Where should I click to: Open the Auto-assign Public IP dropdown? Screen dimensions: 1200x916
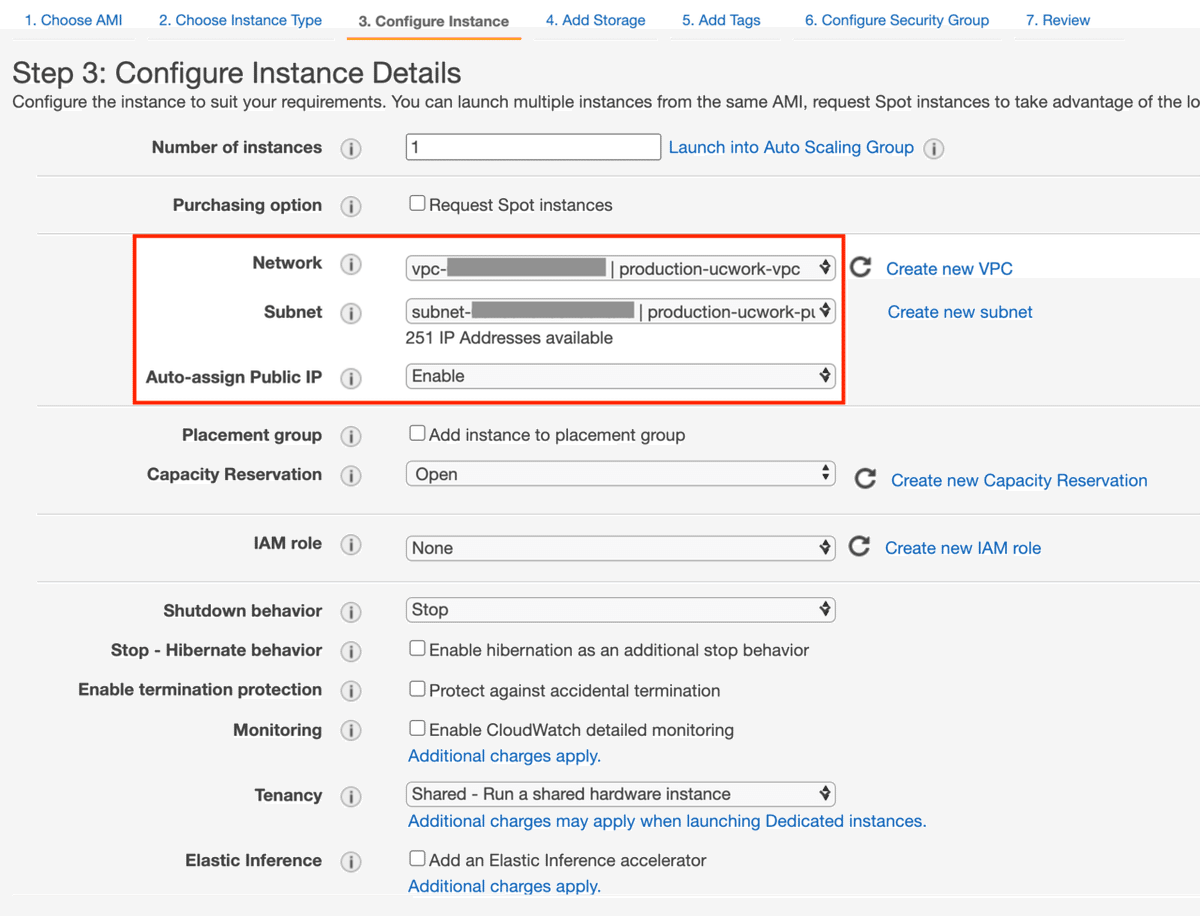coord(620,376)
